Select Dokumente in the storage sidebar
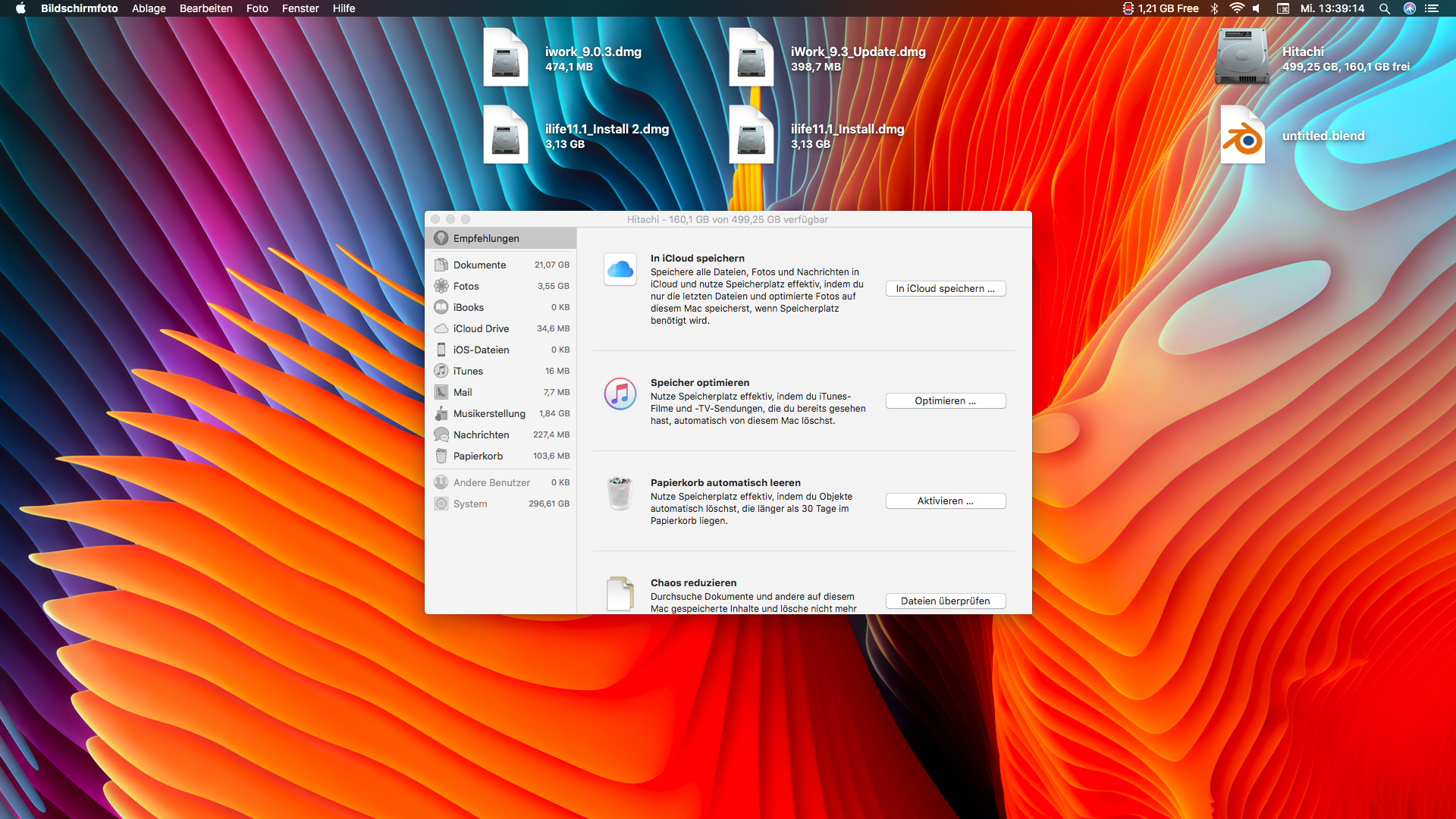1456x819 pixels. 479,265
